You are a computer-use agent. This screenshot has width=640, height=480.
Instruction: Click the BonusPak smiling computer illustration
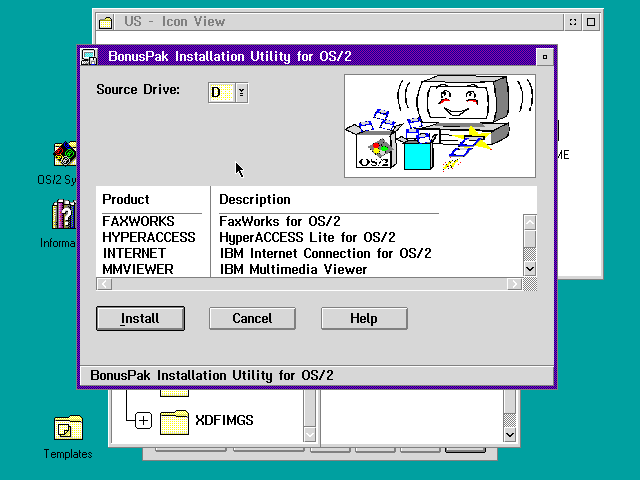point(440,126)
